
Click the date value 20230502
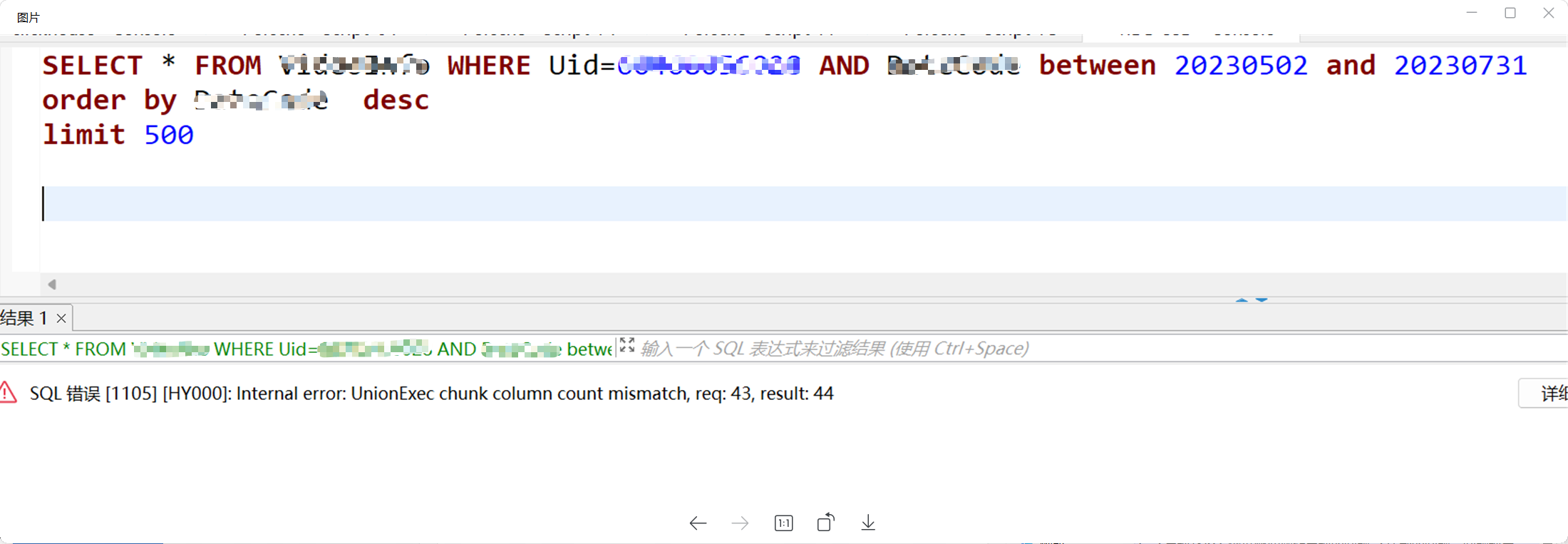point(1241,66)
